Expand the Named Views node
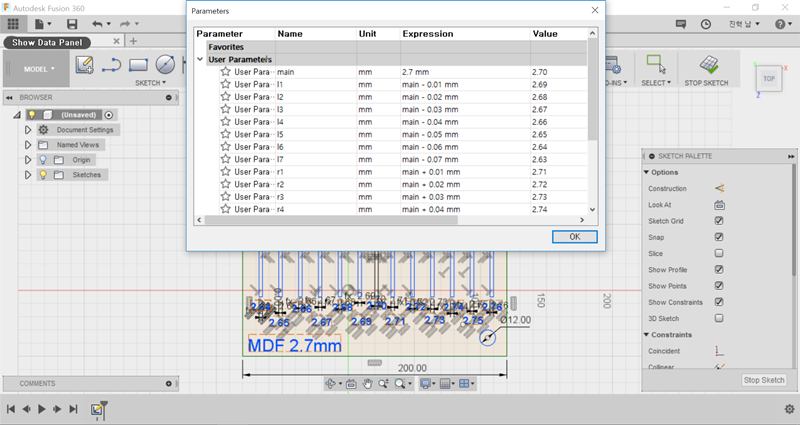Image resolution: width=800 pixels, height=425 pixels. point(28,145)
